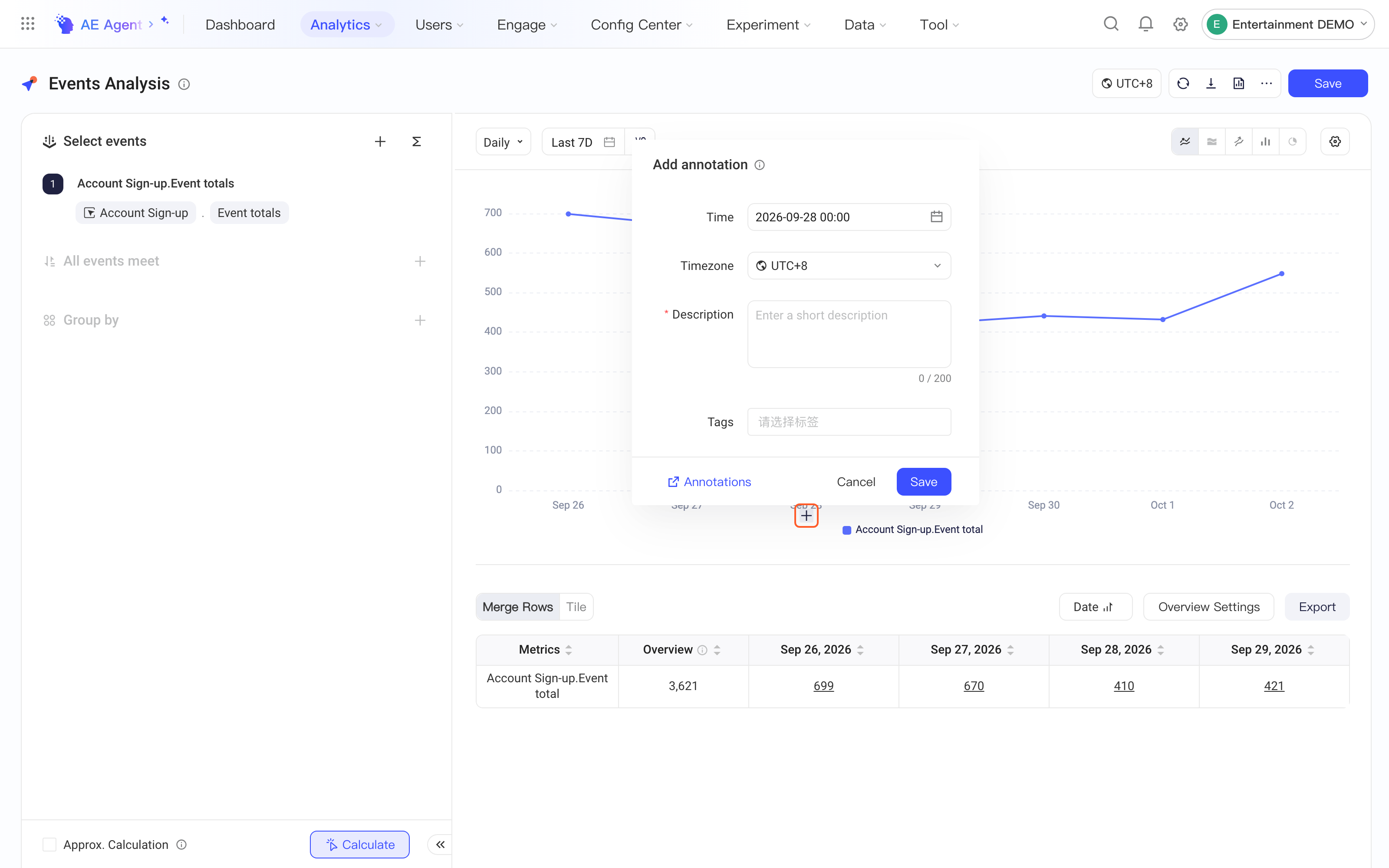Click the download report icon
Image resolution: width=1389 pixels, height=868 pixels.
pos(1211,84)
